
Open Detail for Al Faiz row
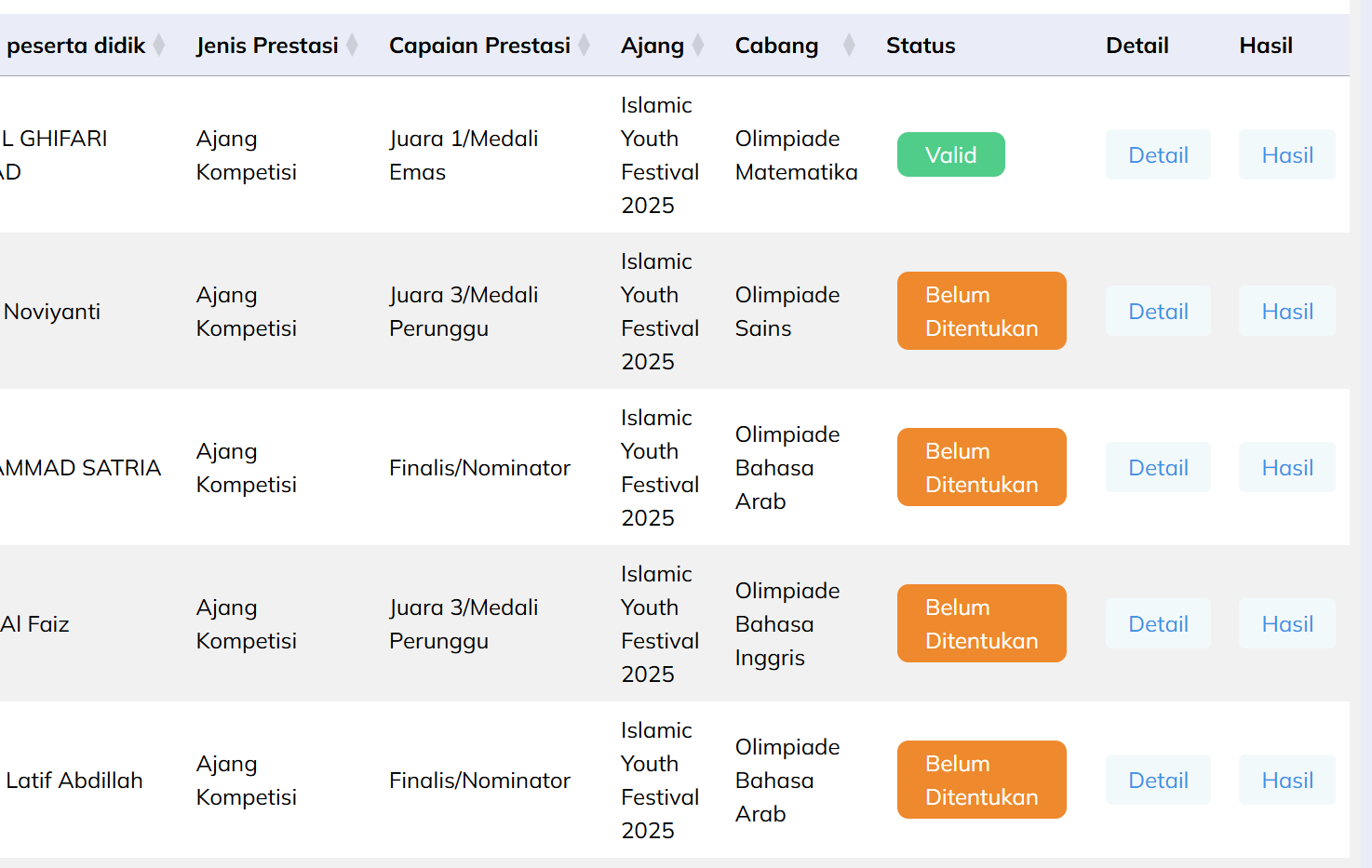[1158, 623]
